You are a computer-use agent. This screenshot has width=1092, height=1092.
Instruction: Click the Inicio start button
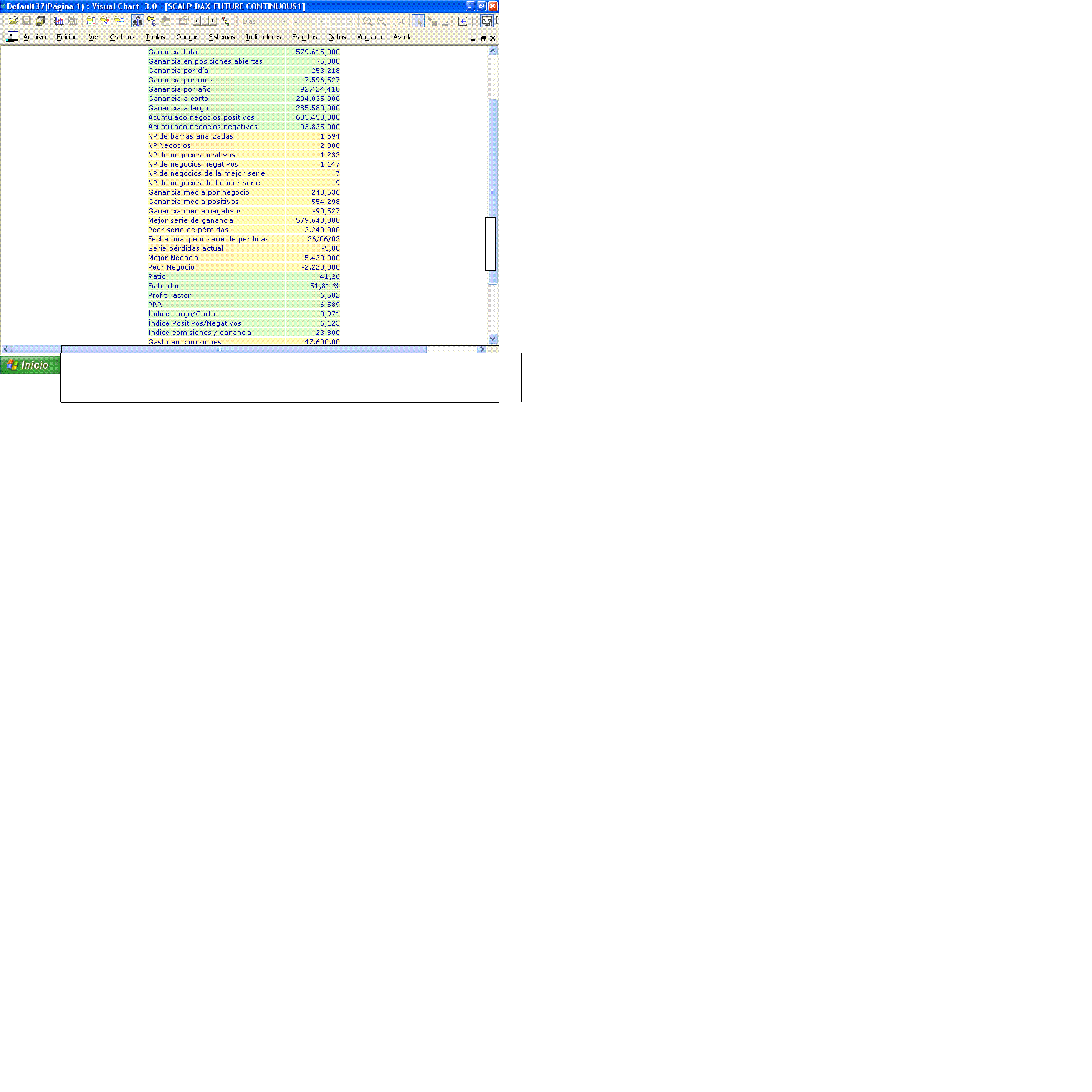30,365
